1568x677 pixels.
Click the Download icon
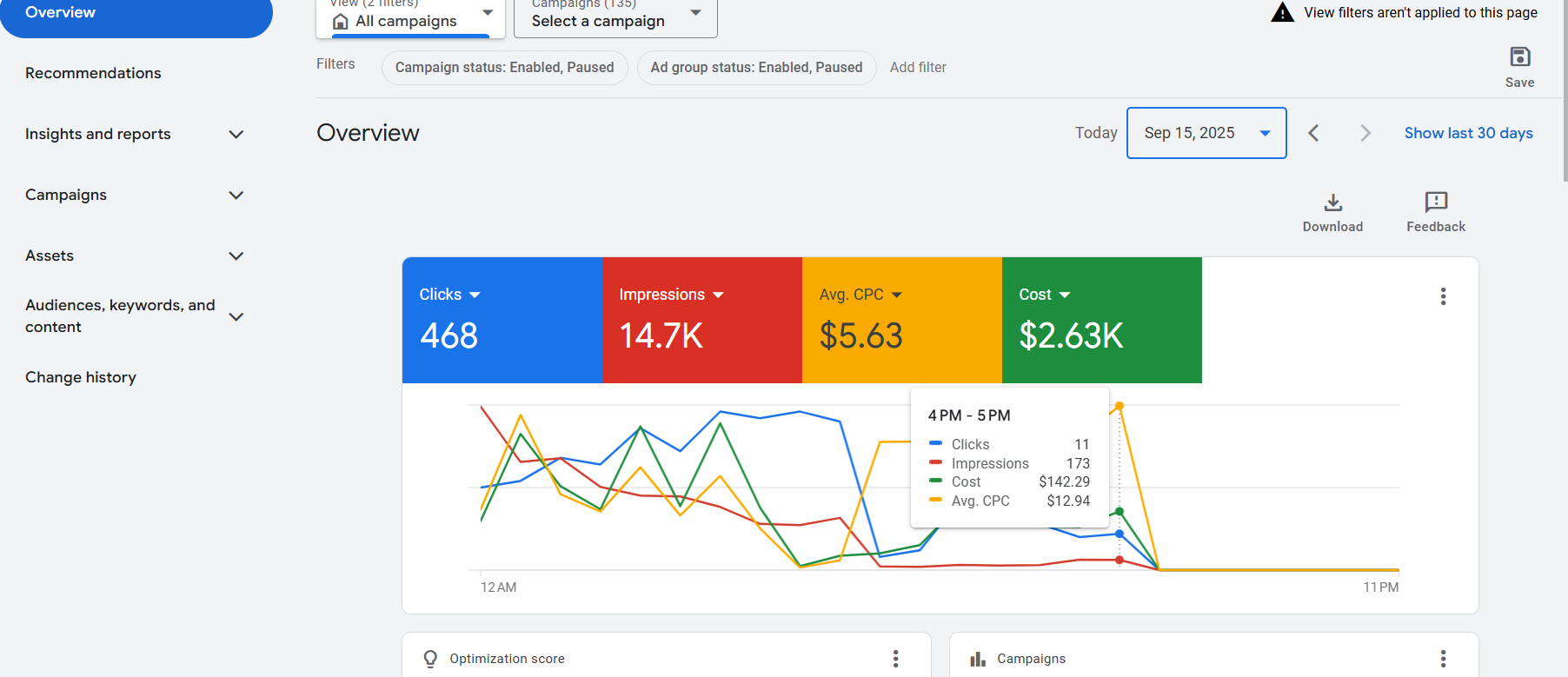1333,202
